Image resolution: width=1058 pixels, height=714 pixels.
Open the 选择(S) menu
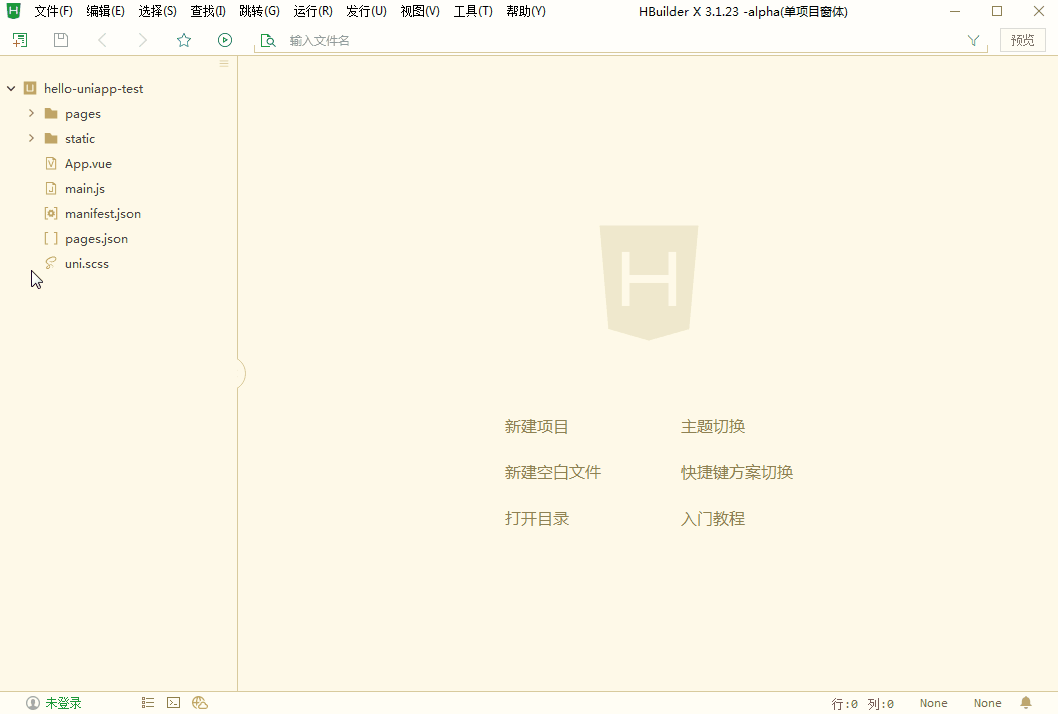click(x=157, y=11)
